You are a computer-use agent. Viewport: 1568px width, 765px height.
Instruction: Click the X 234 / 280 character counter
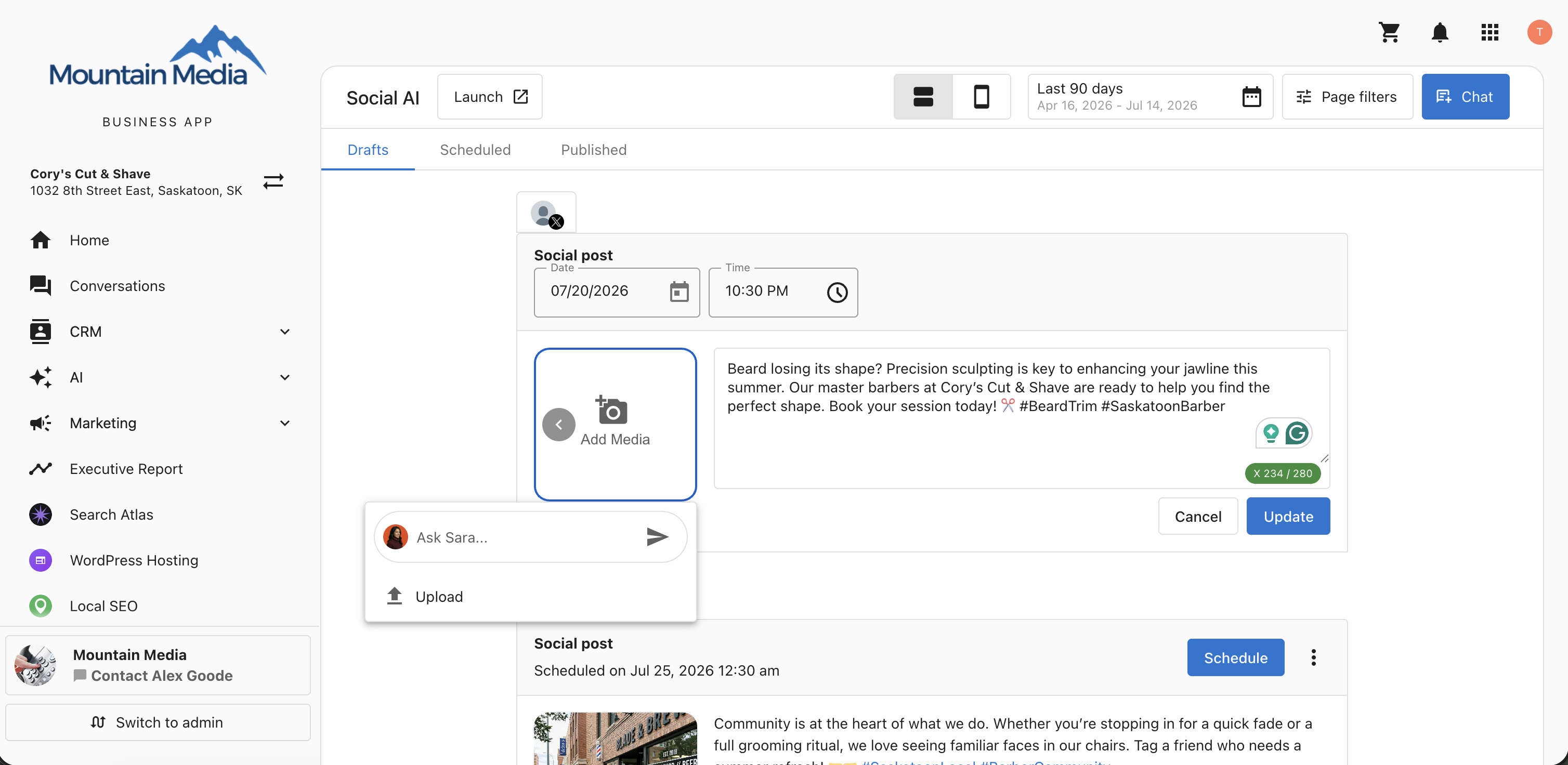pyautogui.click(x=1283, y=473)
